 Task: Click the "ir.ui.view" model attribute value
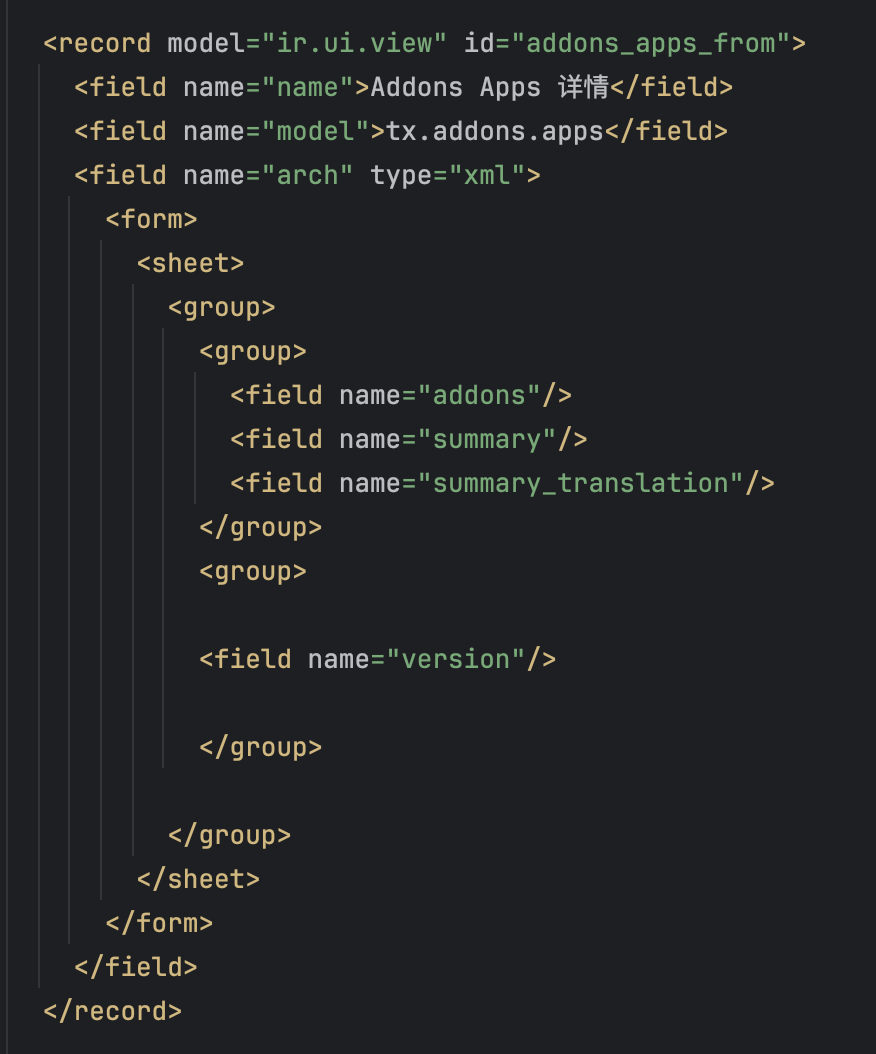pos(354,44)
